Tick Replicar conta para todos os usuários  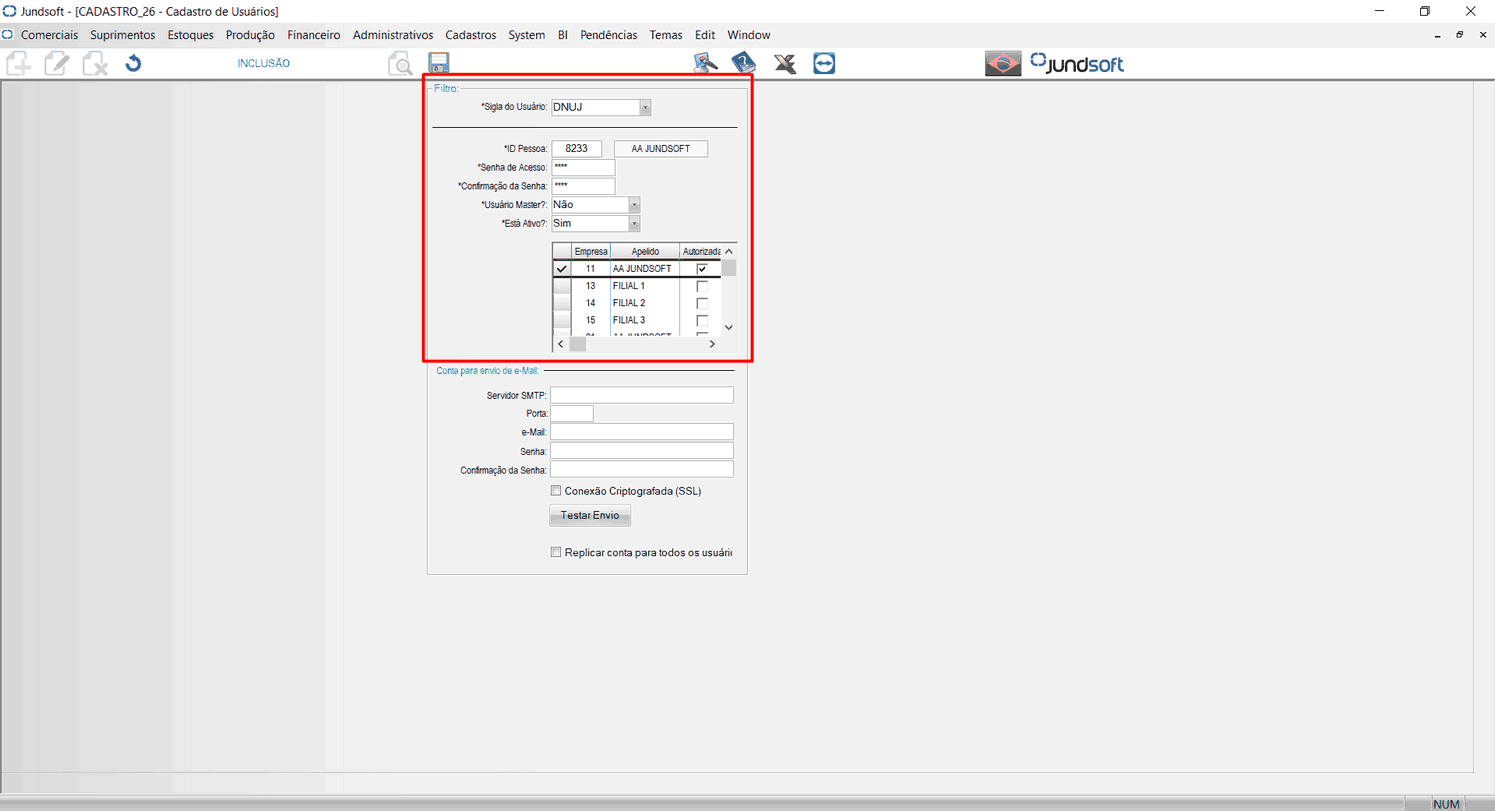[x=556, y=552]
